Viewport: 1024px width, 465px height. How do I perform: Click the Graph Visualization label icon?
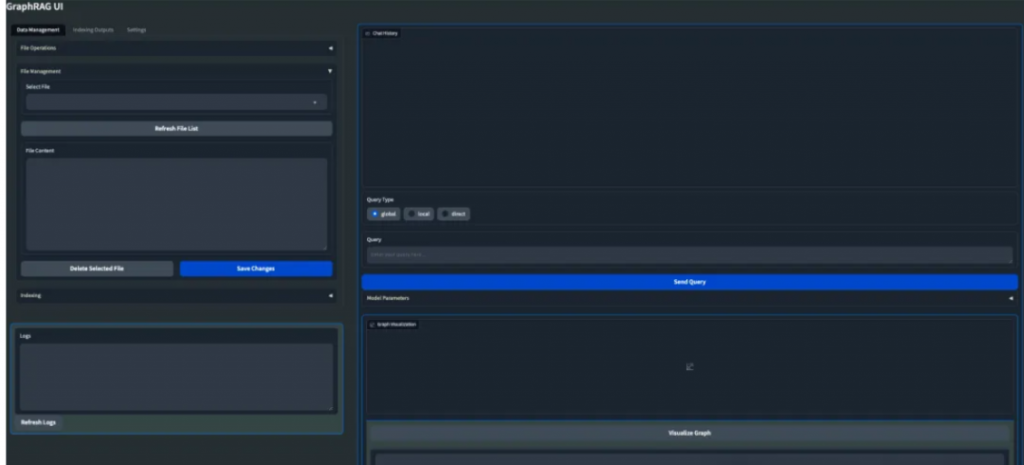372,325
